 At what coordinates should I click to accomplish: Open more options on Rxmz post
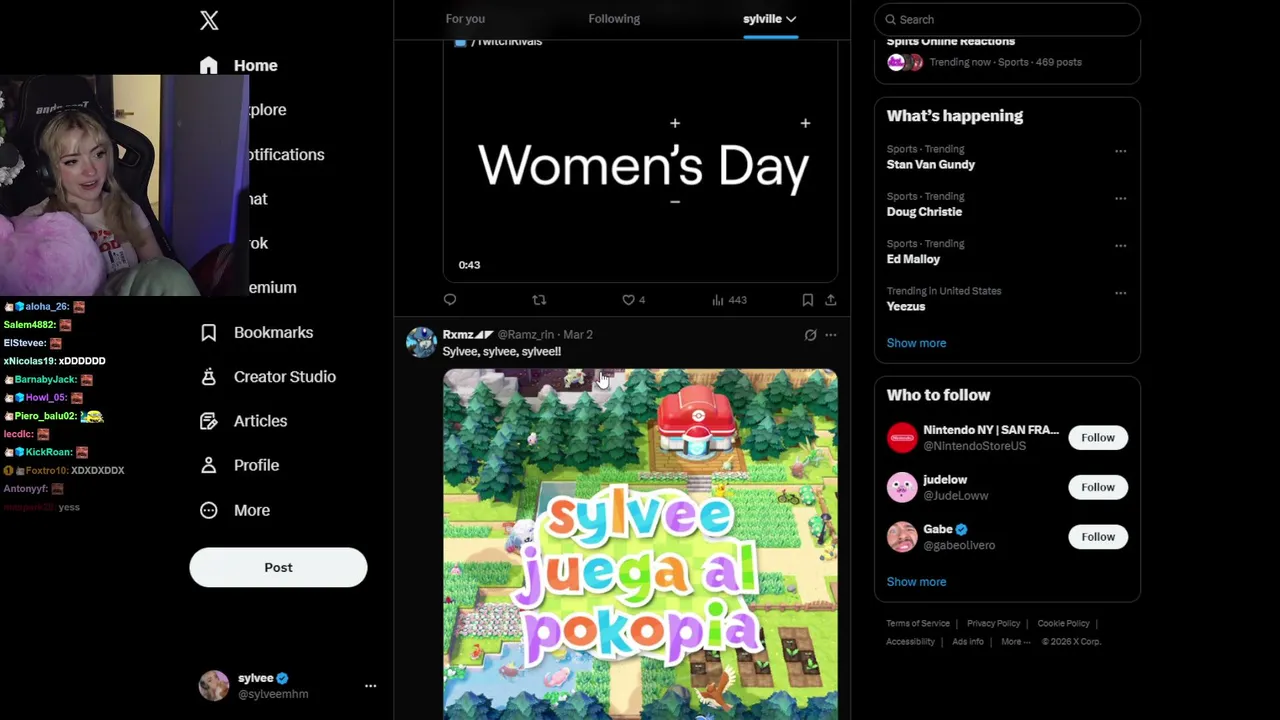tap(830, 335)
